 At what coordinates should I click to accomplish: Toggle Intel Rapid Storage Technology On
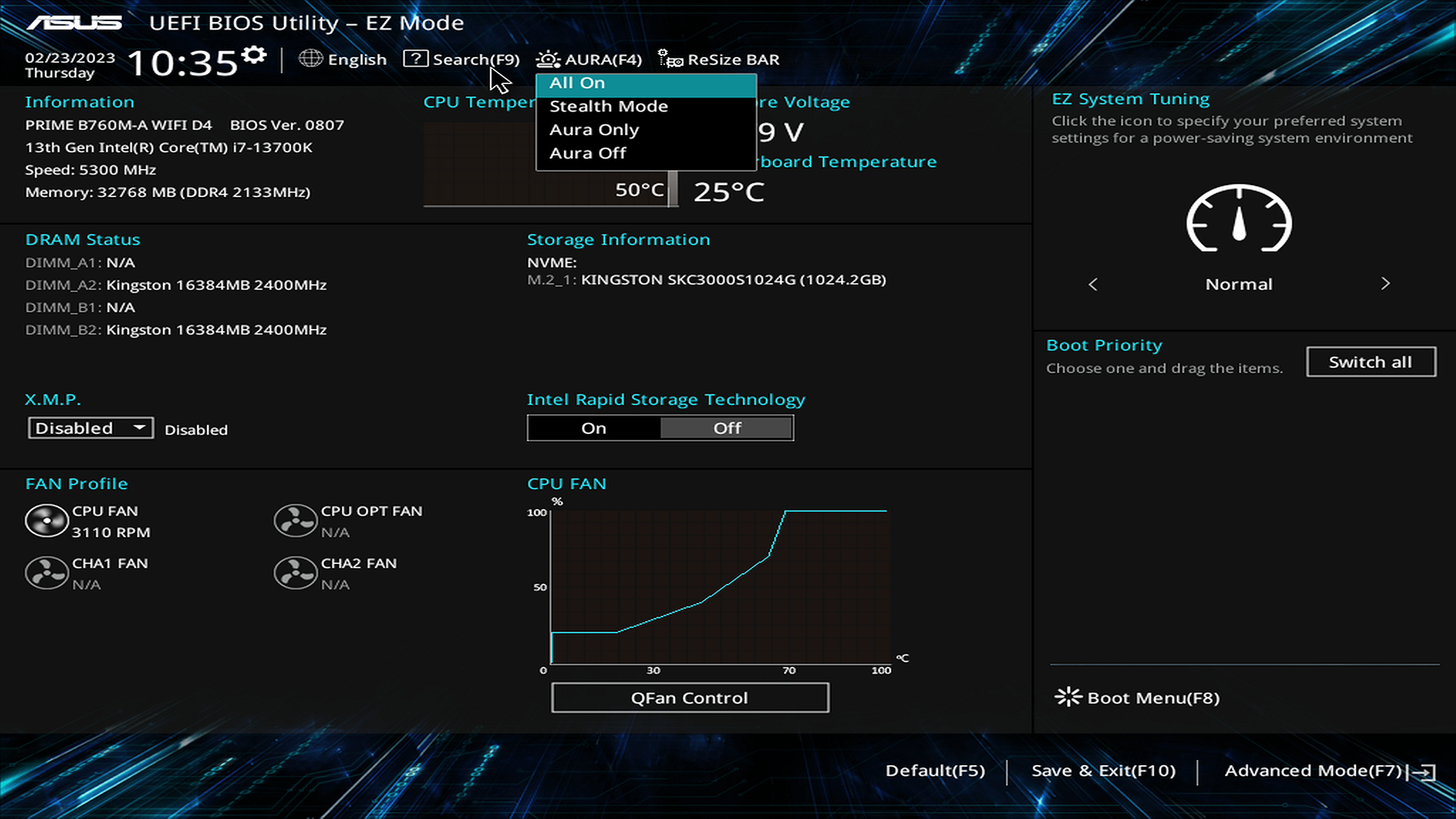click(x=595, y=427)
